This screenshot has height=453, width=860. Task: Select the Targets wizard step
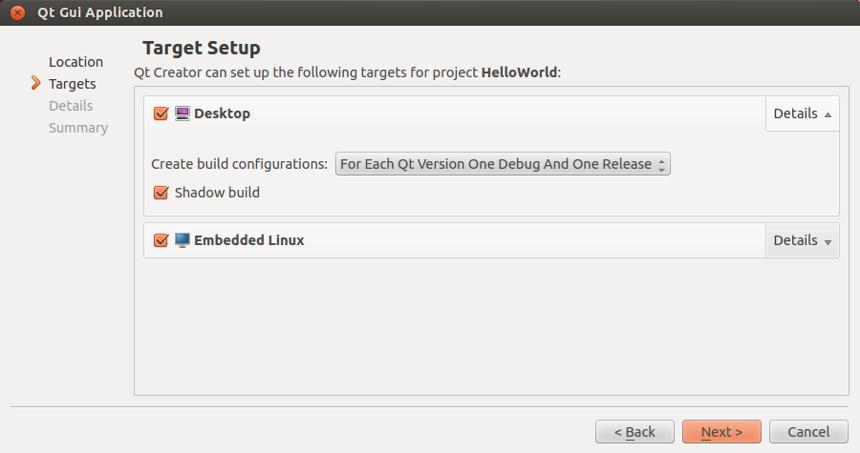(72, 84)
